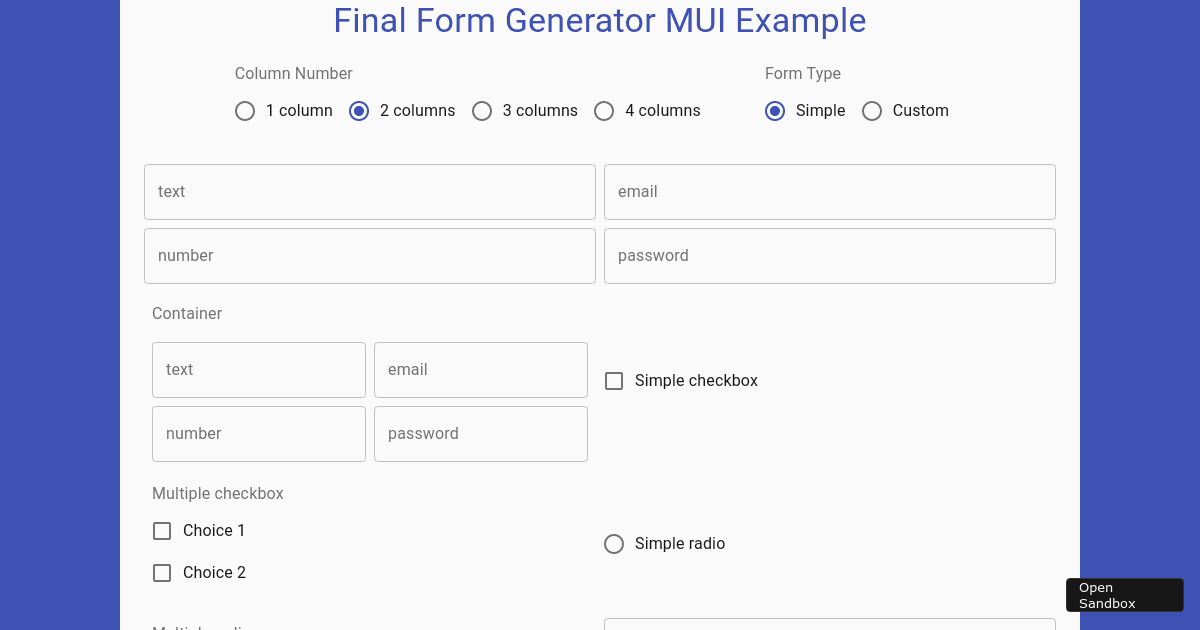The width and height of the screenshot is (1200, 630).
Task: Toggle the Simple checkbox
Action: [614, 380]
